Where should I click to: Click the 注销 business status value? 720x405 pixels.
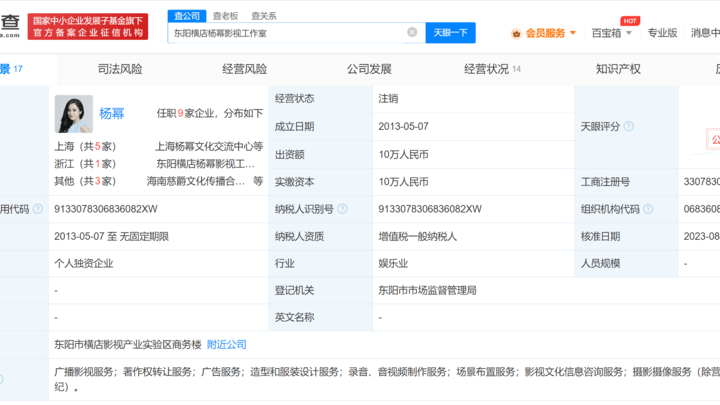tap(388, 99)
